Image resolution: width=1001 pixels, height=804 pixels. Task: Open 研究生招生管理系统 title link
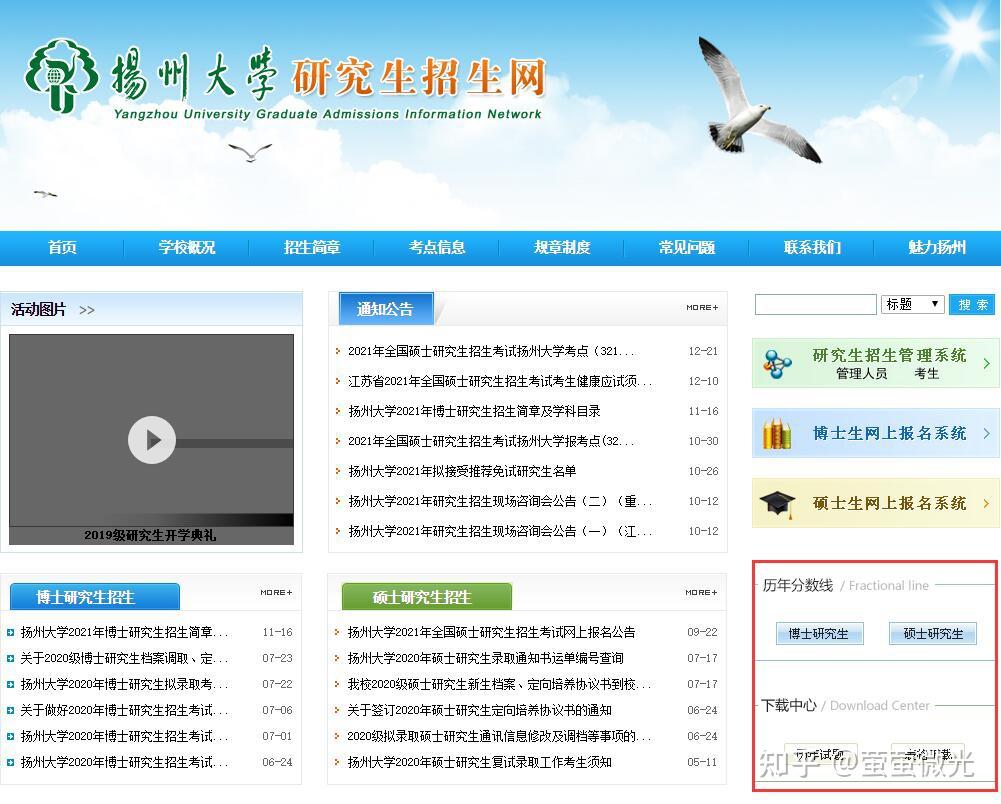pyautogui.click(x=889, y=355)
